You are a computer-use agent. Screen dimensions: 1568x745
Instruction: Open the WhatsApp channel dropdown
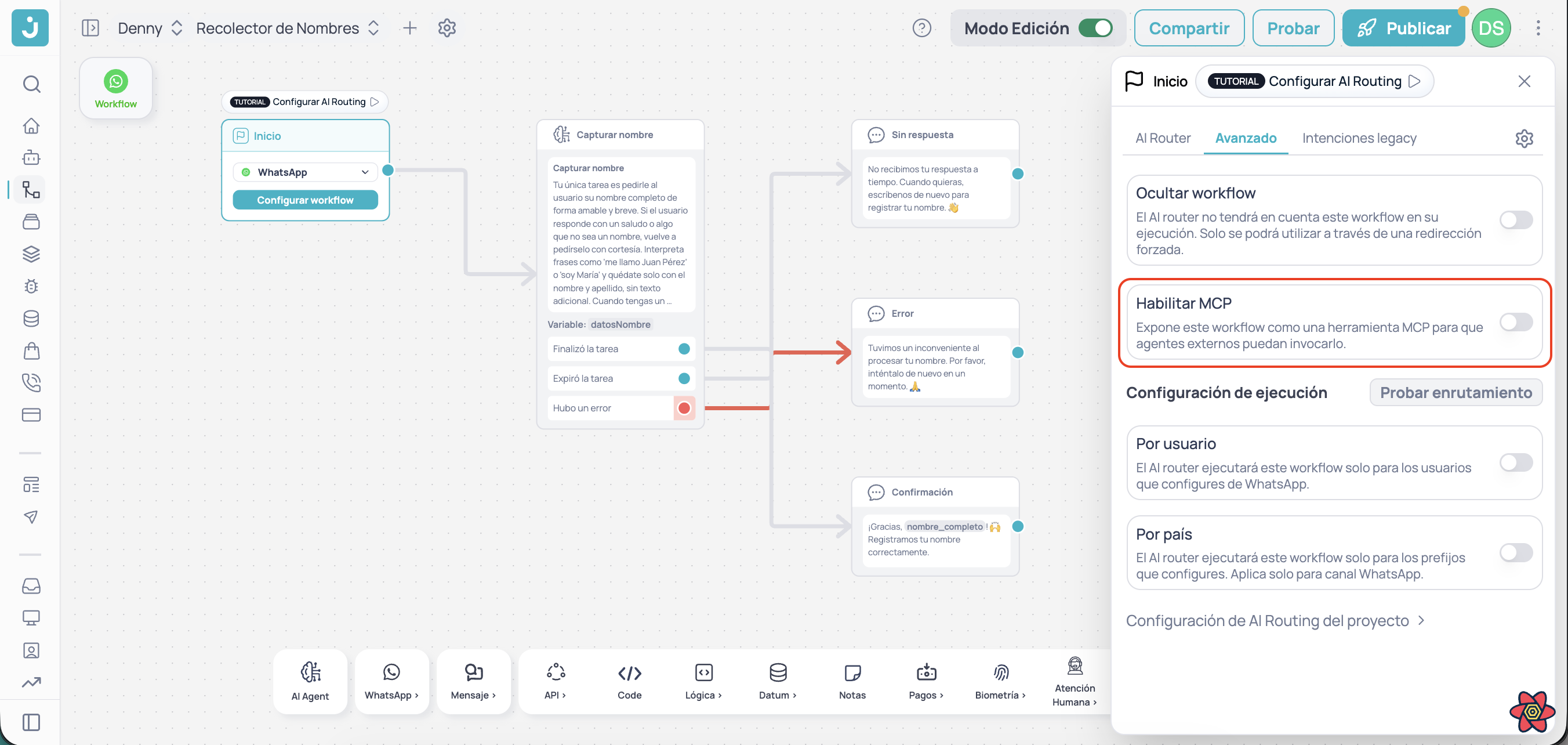click(305, 172)
